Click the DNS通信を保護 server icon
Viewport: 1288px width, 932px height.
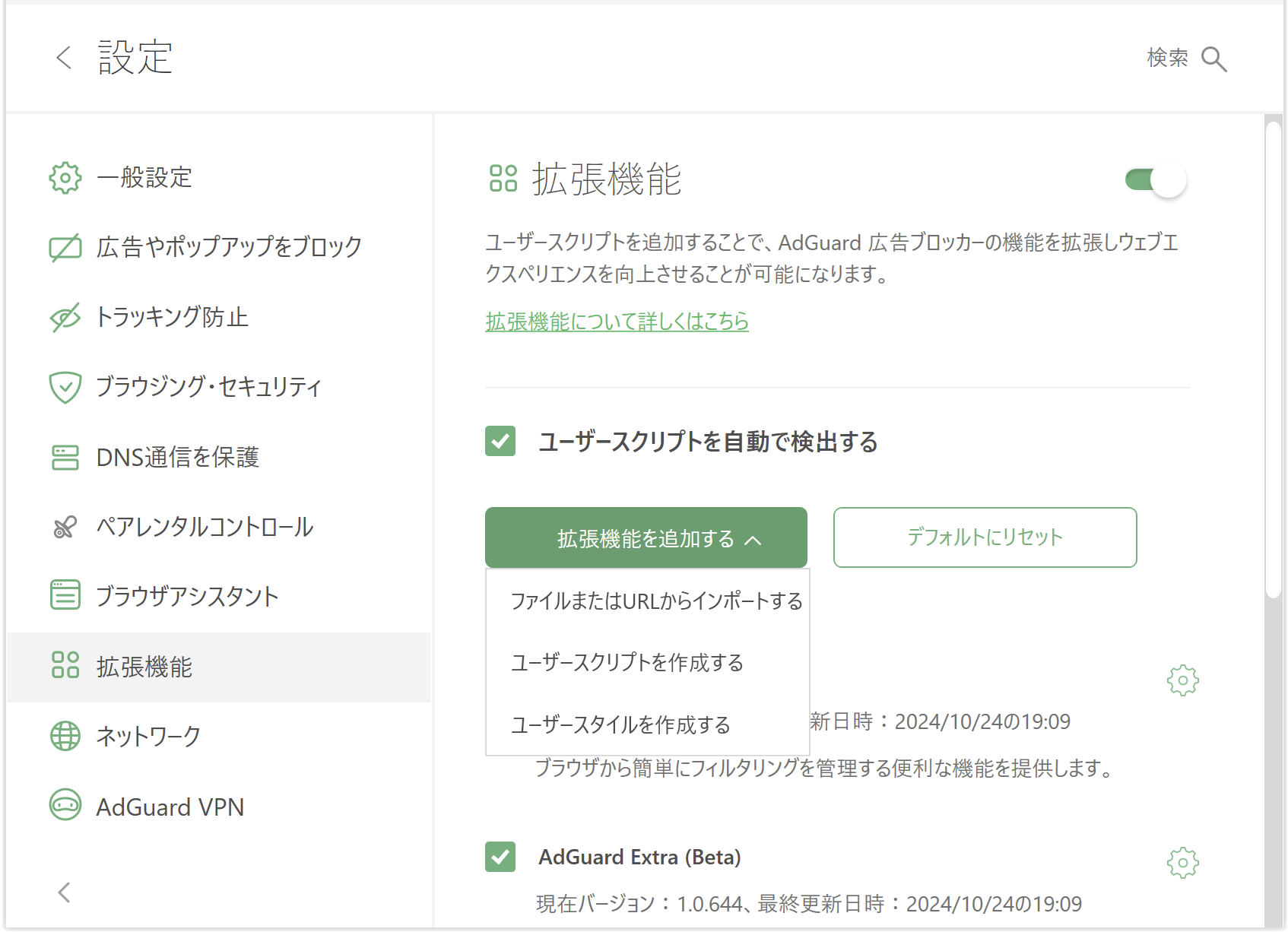pyautogui.click(x=65, y=457)
